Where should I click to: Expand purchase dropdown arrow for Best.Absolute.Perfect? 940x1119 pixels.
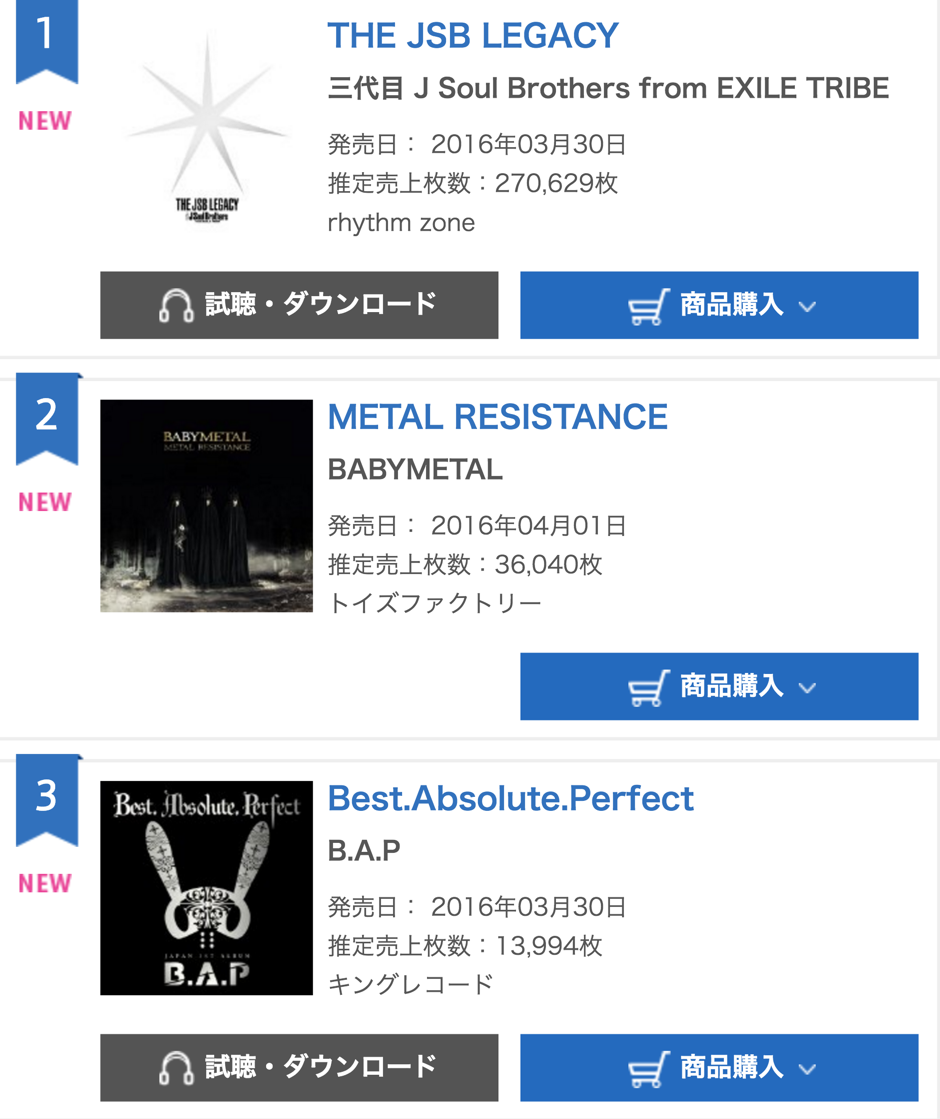pos(808,1069)
